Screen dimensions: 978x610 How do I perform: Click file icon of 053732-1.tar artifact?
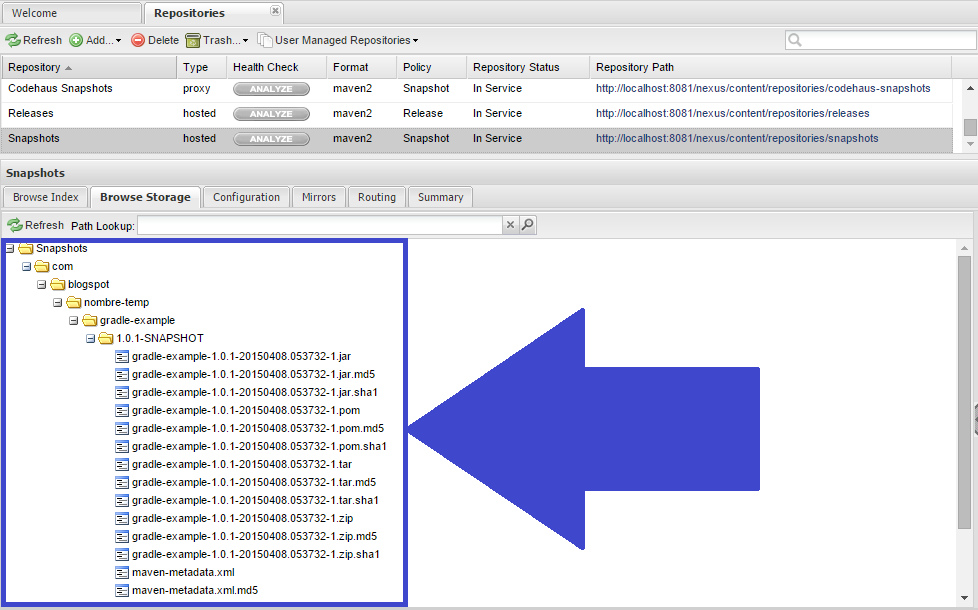(x=122, y=465)
